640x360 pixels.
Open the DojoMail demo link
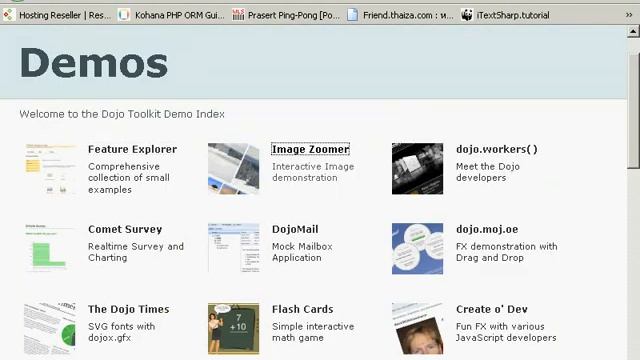(x=295, y=229)
